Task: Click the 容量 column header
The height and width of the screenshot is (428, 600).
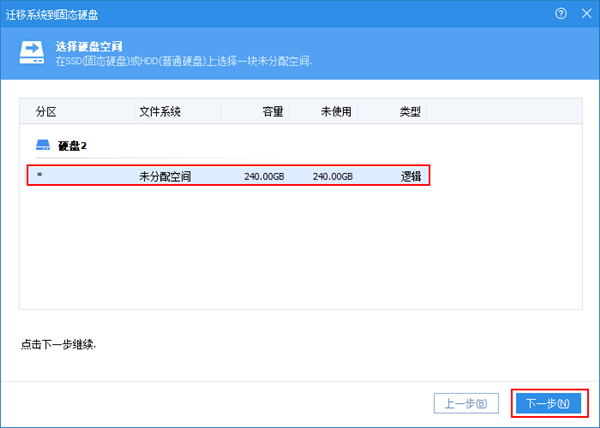Action: tap(272, 111)
